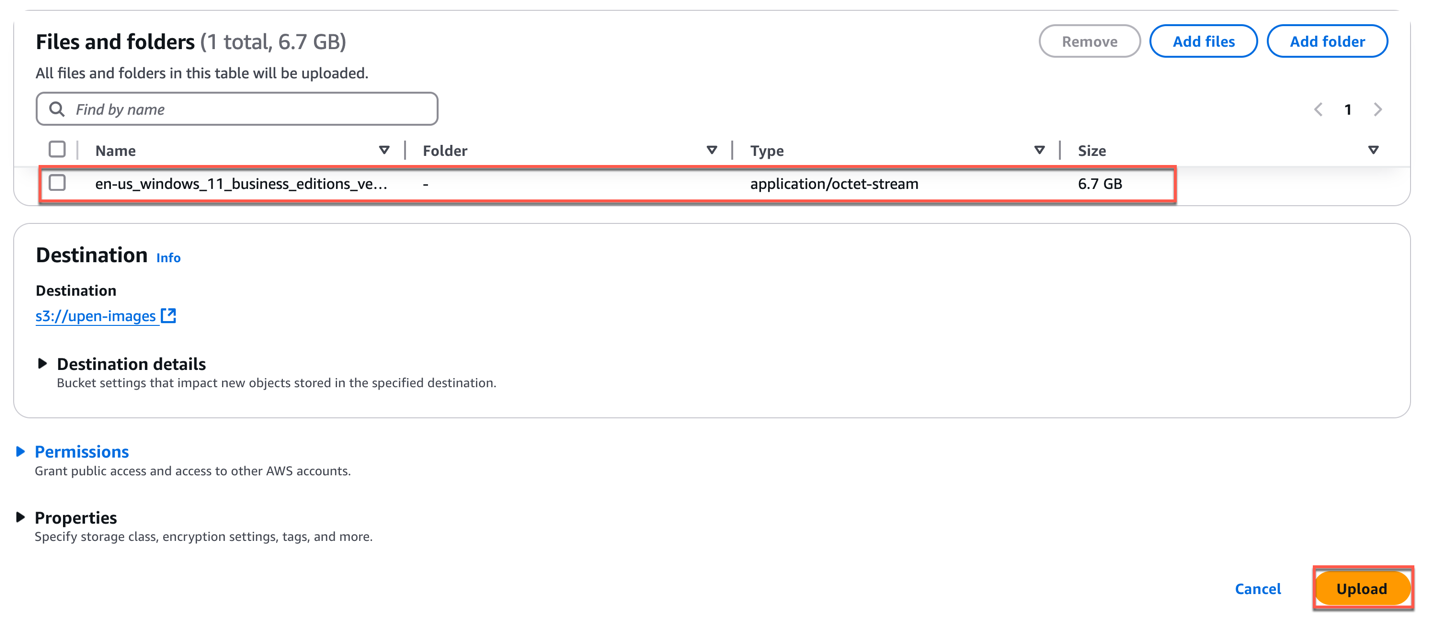The image size is (1429, 624).
Task: Click application/octet-stream type cell
Action: click(x=834, y=184)
